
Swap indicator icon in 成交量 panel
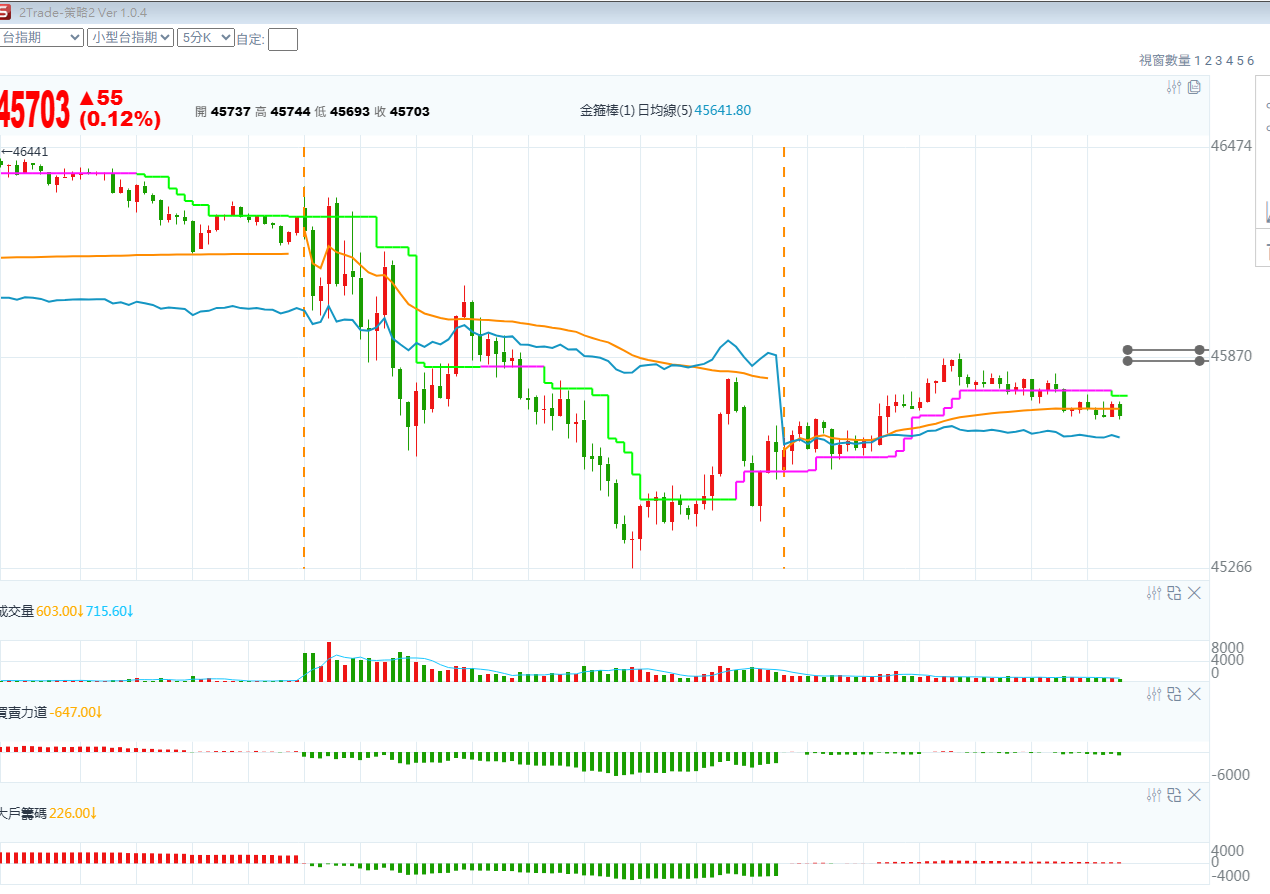[1174, 593]
